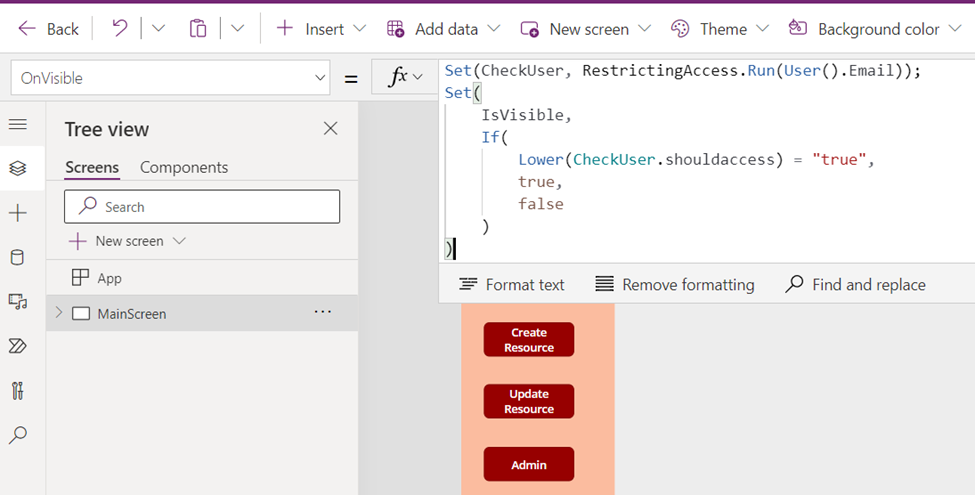The image size is (975, 495).
Task: Open the Tree view layers icon
Action: tap(18, 168)
